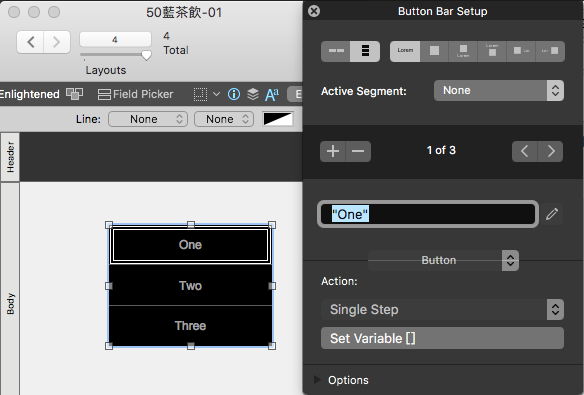Screen dimensions: 584x395
Task: Remove segment with minus button
Action: click(x=358, y=151)
